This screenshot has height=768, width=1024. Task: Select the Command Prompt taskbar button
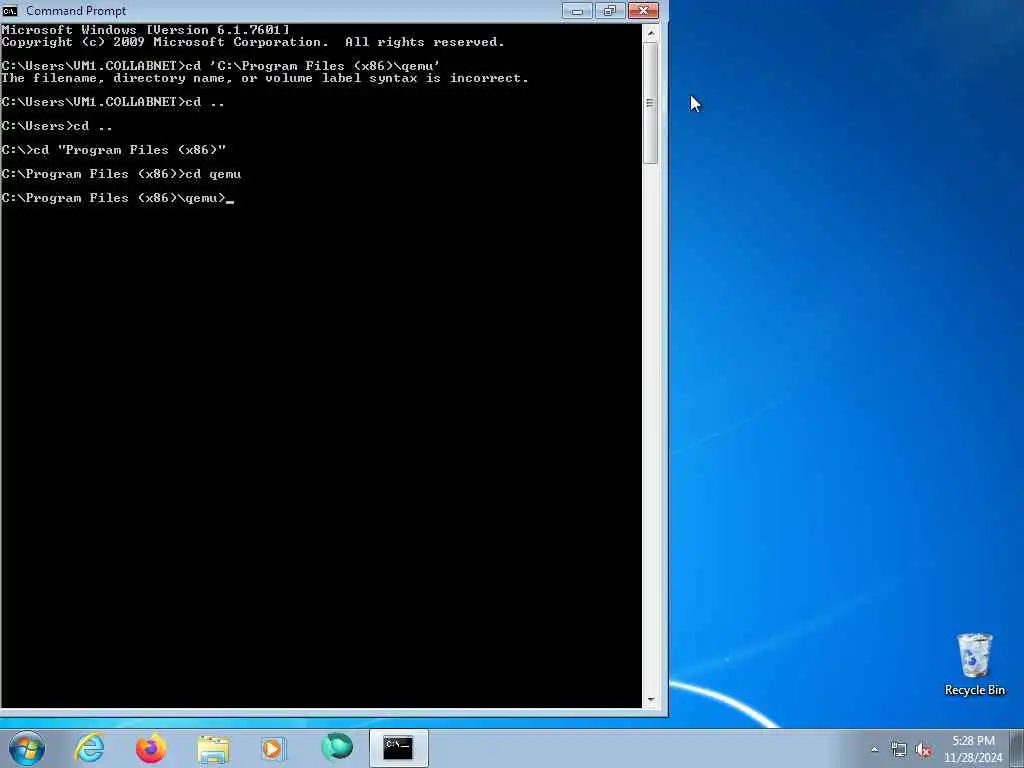coord(398,748)
